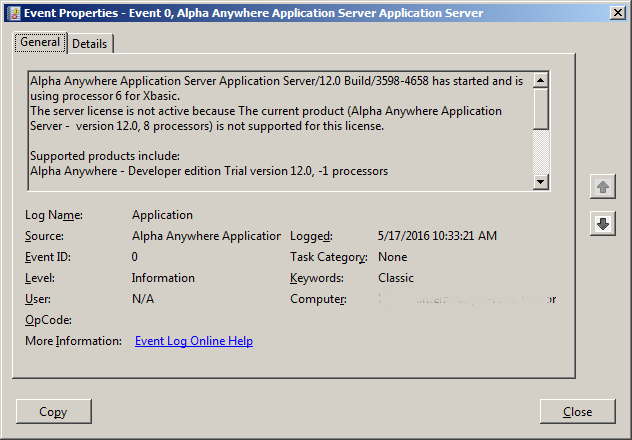
Task: Click 'The server license is not active' line
Action: (x=266, y=111)
